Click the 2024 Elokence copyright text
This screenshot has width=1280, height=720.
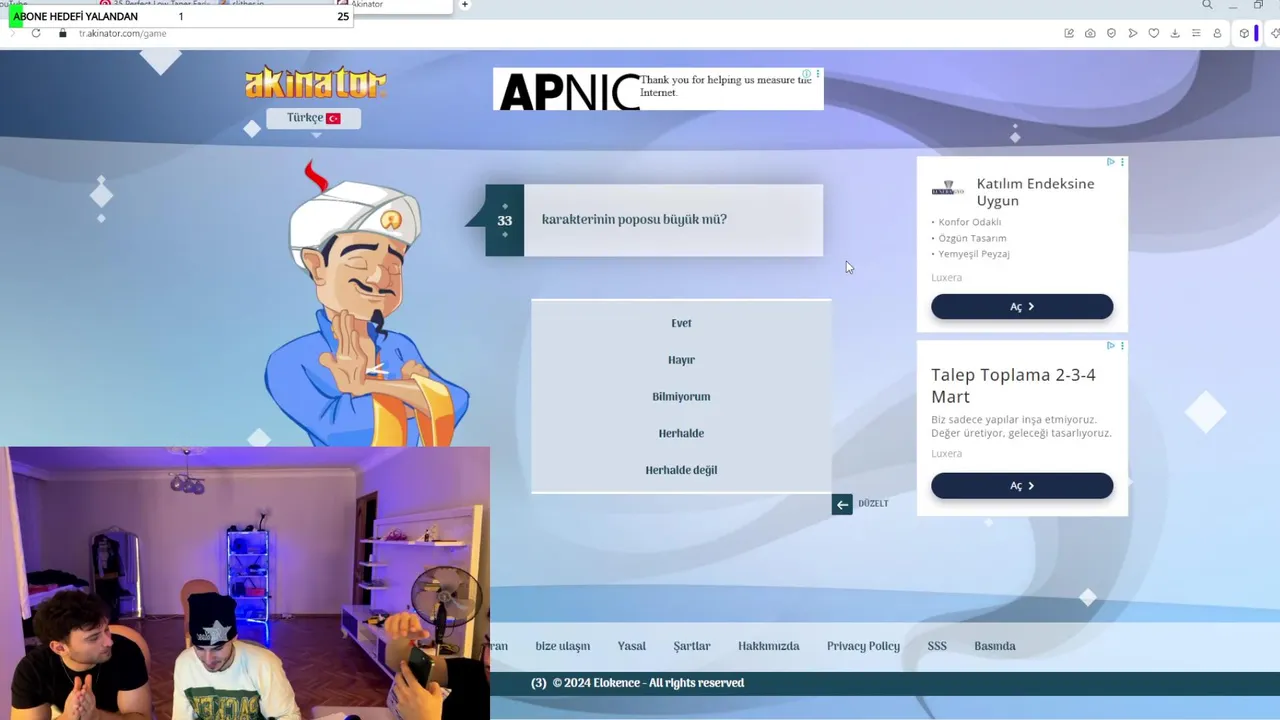648,683
